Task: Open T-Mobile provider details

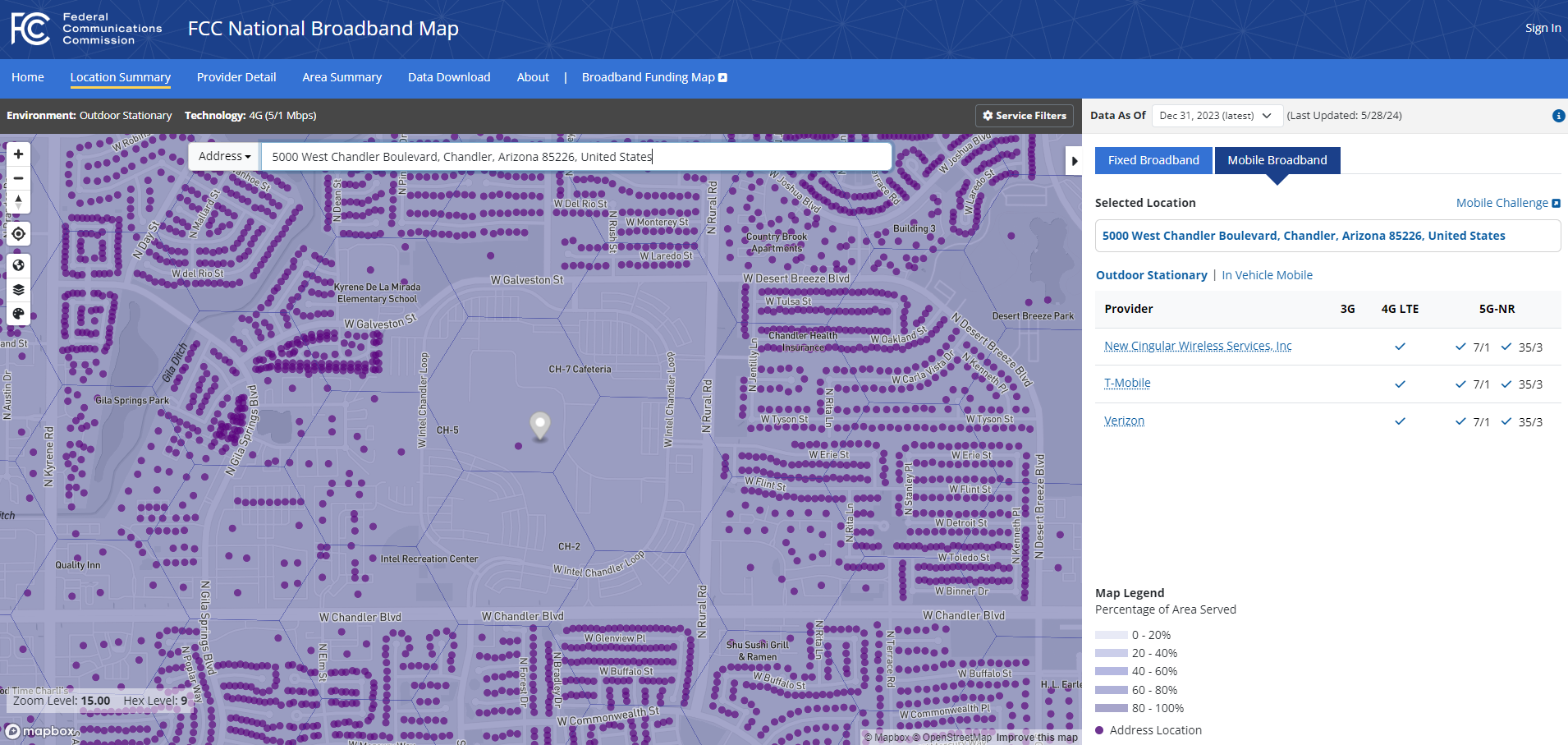Action: pos(1127,383)
